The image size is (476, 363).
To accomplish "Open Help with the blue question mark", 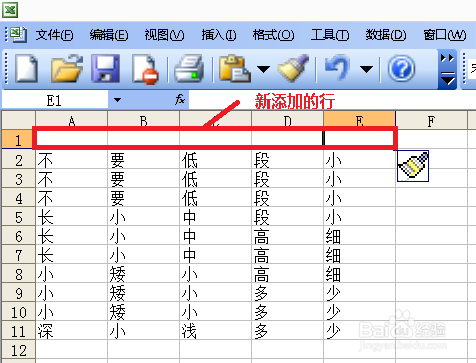I will (x=402, y=69).
